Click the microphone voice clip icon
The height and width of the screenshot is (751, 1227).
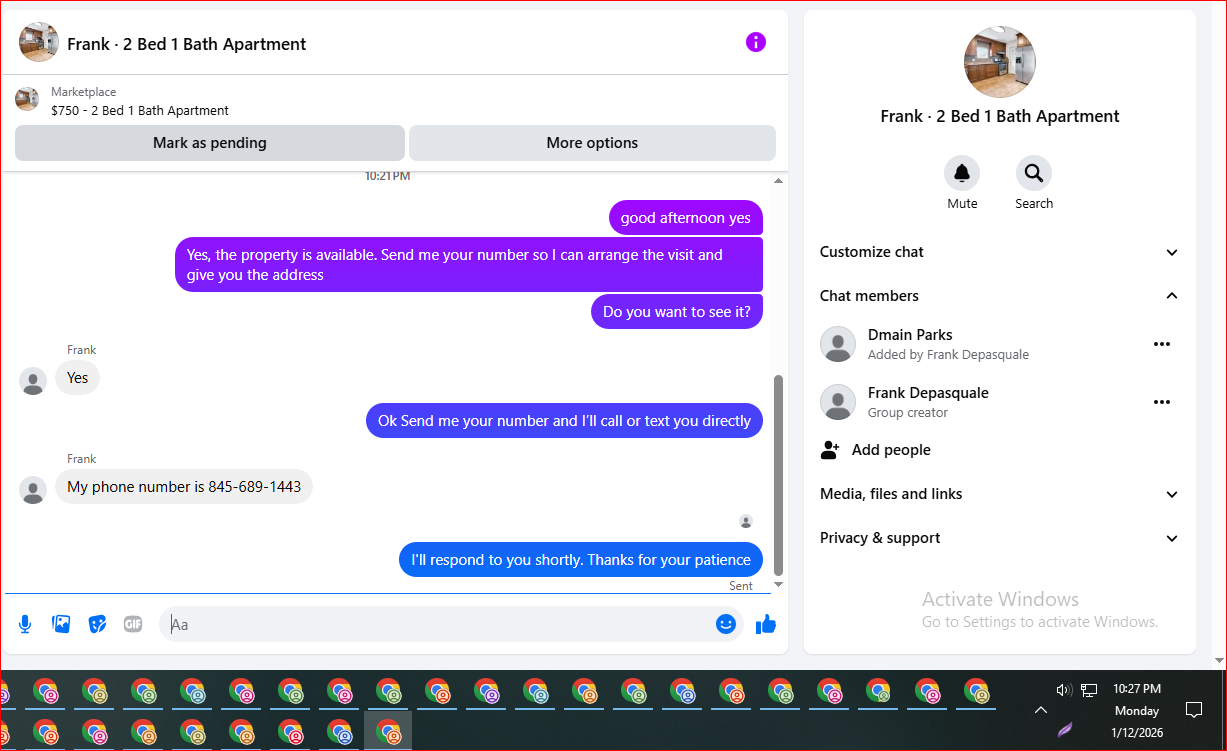click(x=25, y=624)
